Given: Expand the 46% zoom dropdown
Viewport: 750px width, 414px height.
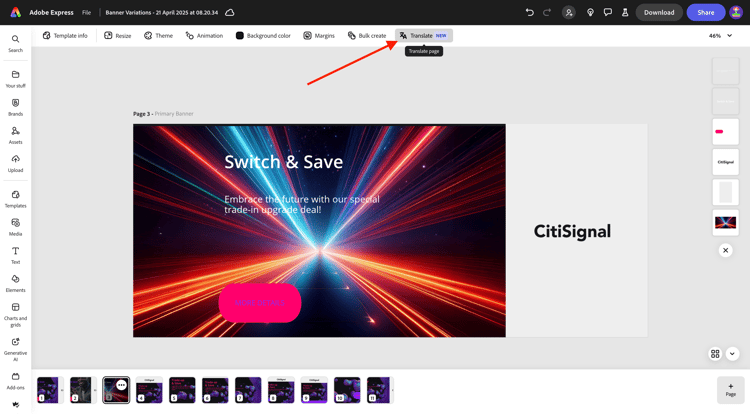Looking at the screenshot, I should point(720,35).
